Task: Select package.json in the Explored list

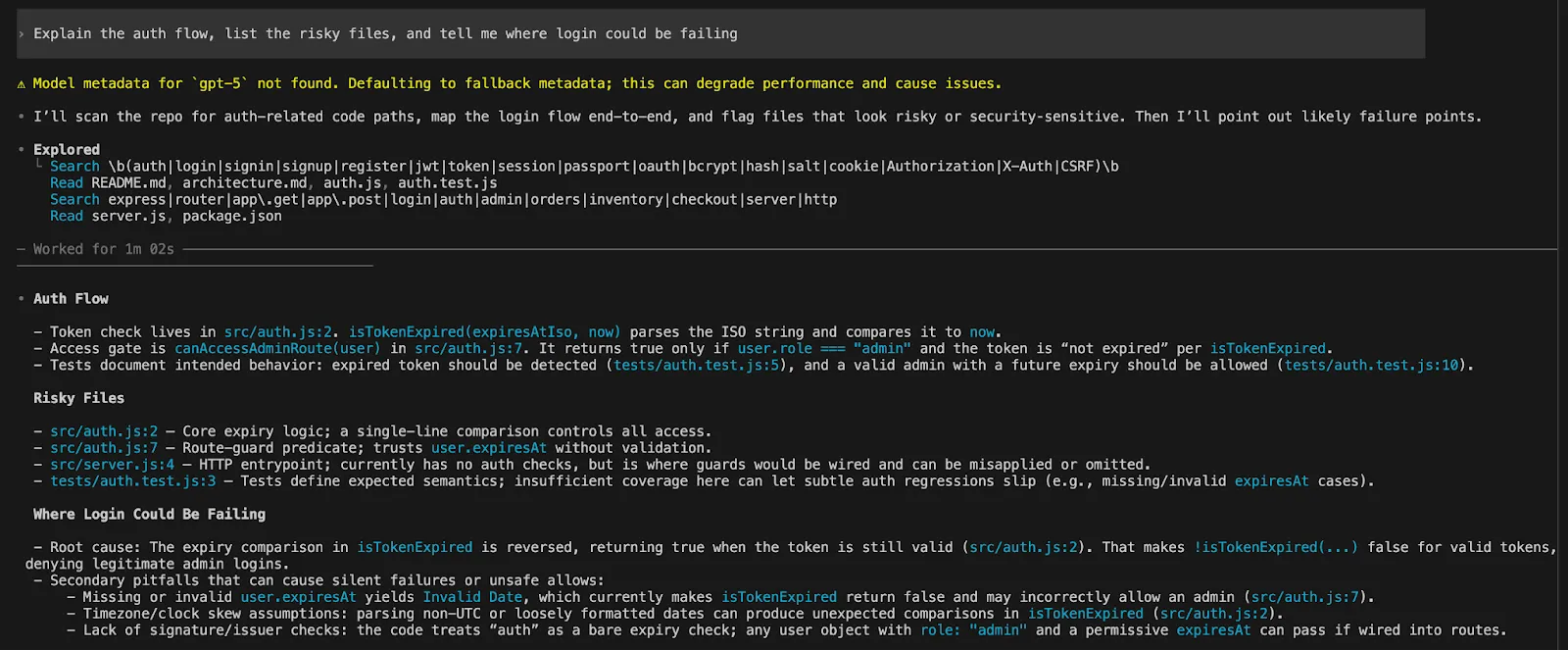Action: pos(232,217)
